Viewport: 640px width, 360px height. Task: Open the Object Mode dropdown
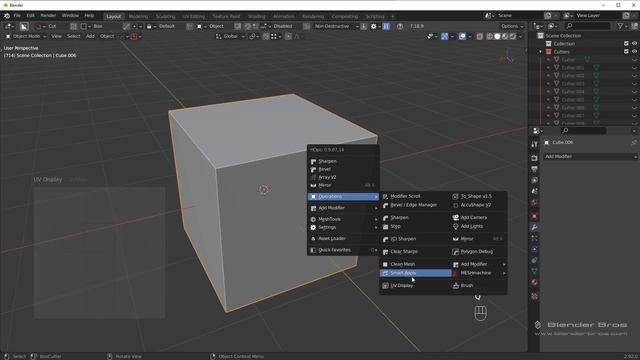point(25,36)
